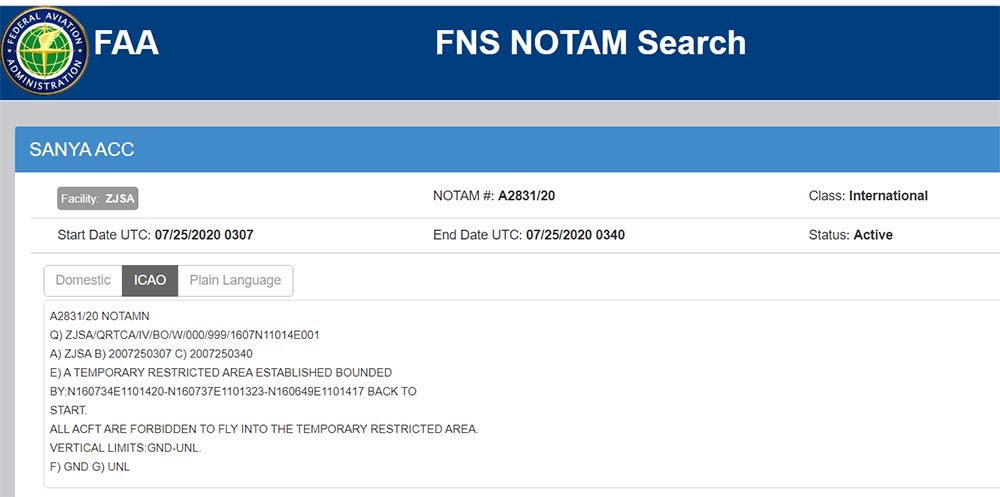Screen dimensions: 1000x497
Task: Click the BY: coordinates boundary line
Action: 233,391
